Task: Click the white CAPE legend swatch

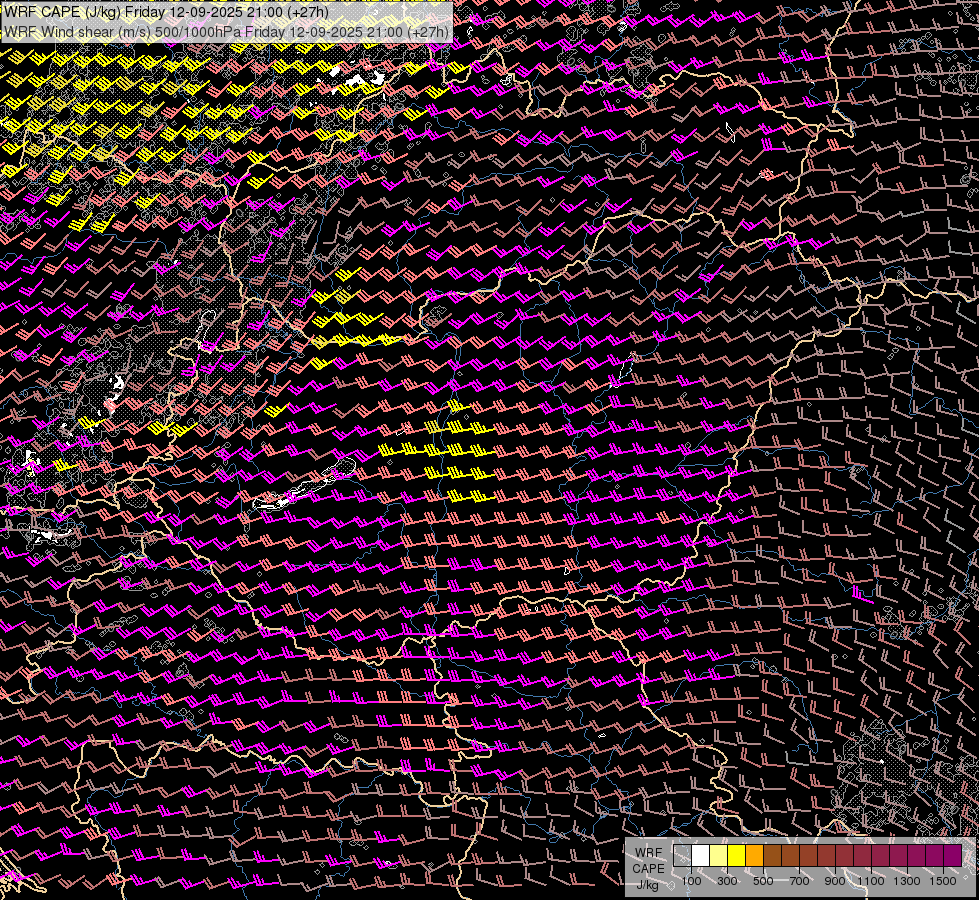Action: (700, 855)
